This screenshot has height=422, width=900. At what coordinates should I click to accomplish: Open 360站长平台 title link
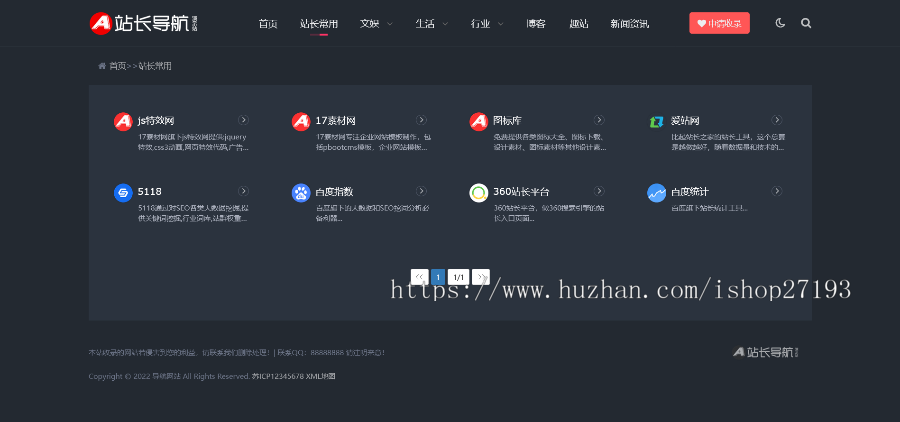[x=521, y=192]
